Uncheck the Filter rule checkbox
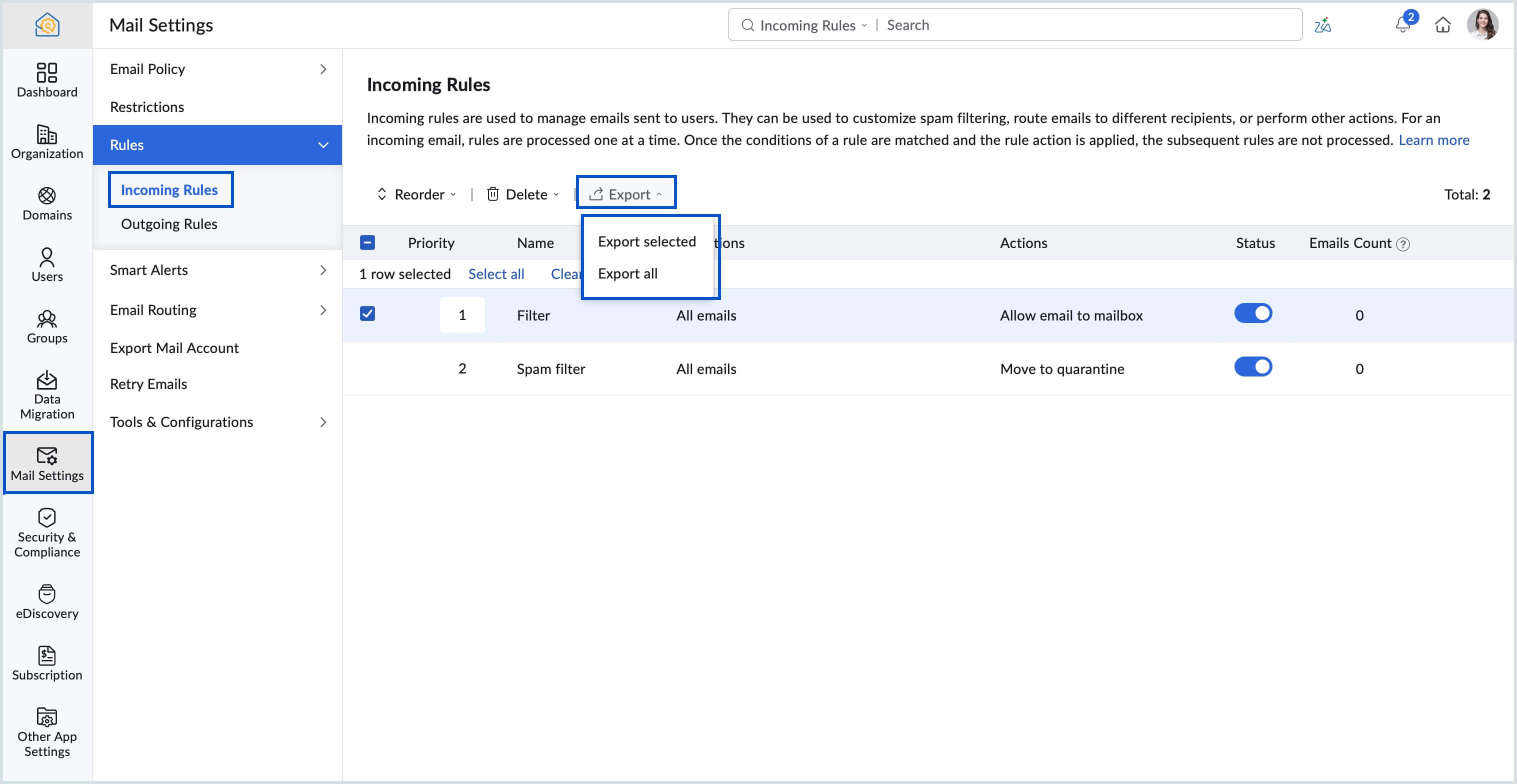The width and height of the screenshot is (1517, 784). click(x=367, y=313)
